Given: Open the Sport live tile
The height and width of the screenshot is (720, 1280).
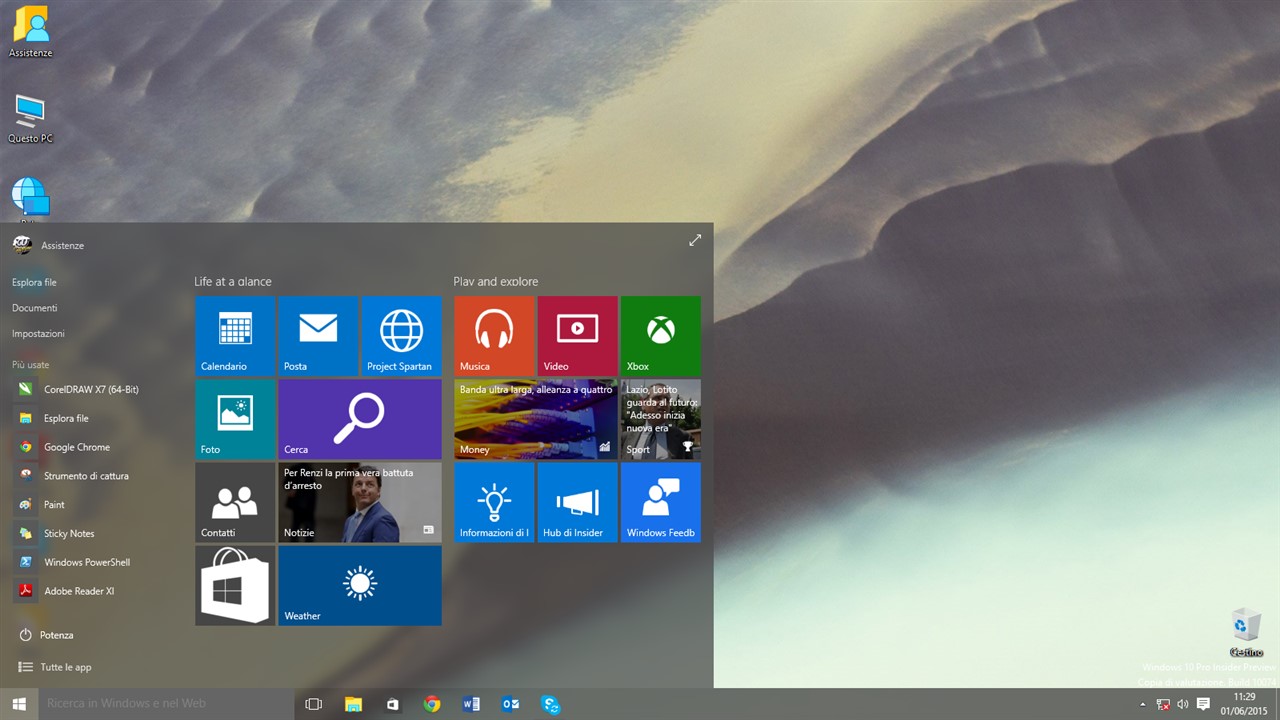Looking at the screenshot, I should pos(661,419).
